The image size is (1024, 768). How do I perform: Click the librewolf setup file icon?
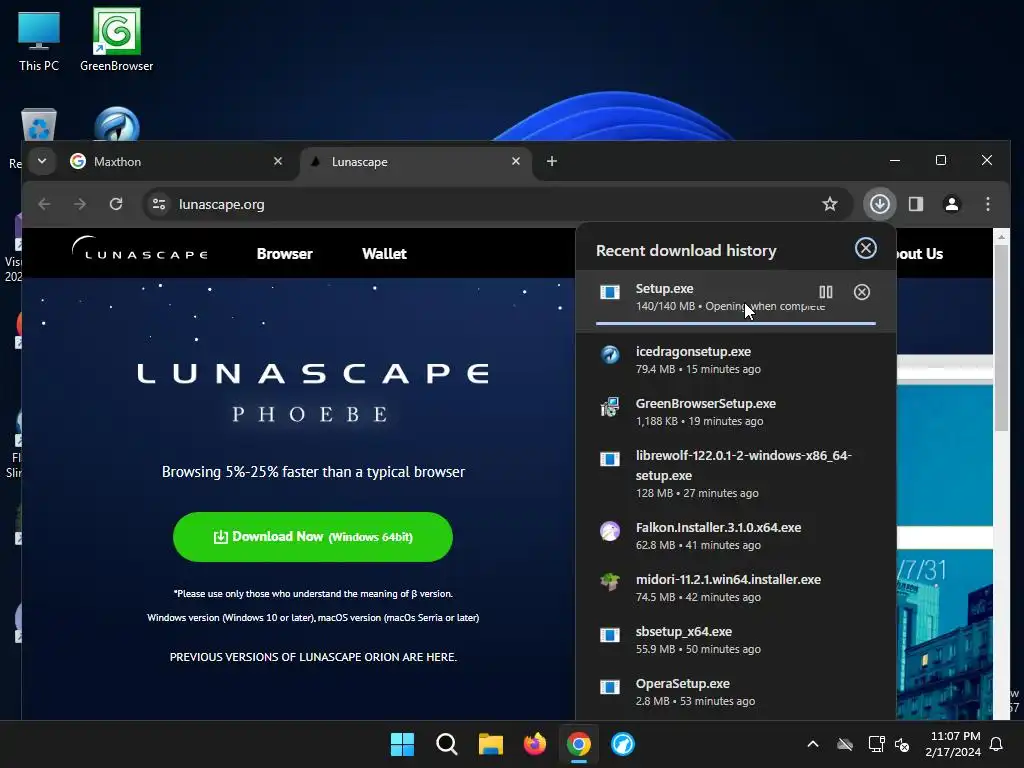coord(610,459)
